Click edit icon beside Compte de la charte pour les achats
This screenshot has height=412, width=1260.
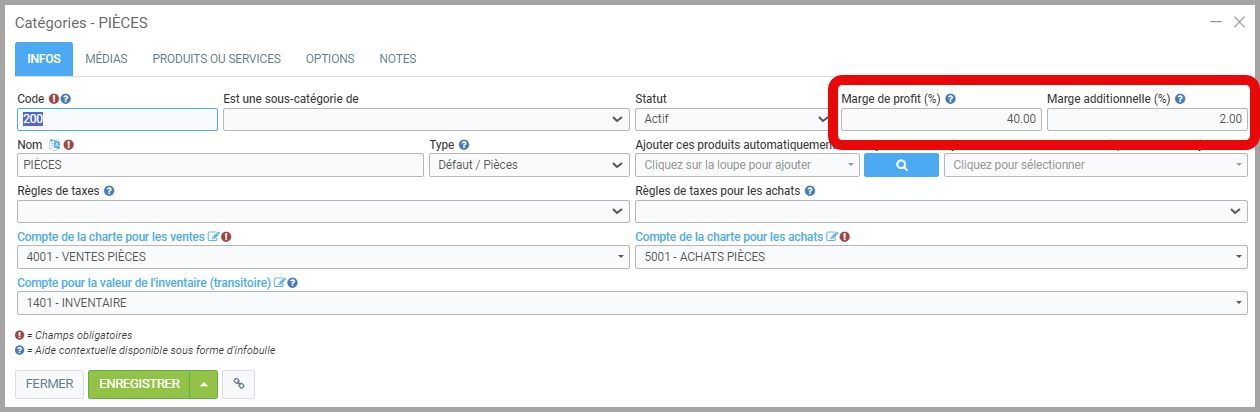832,237
